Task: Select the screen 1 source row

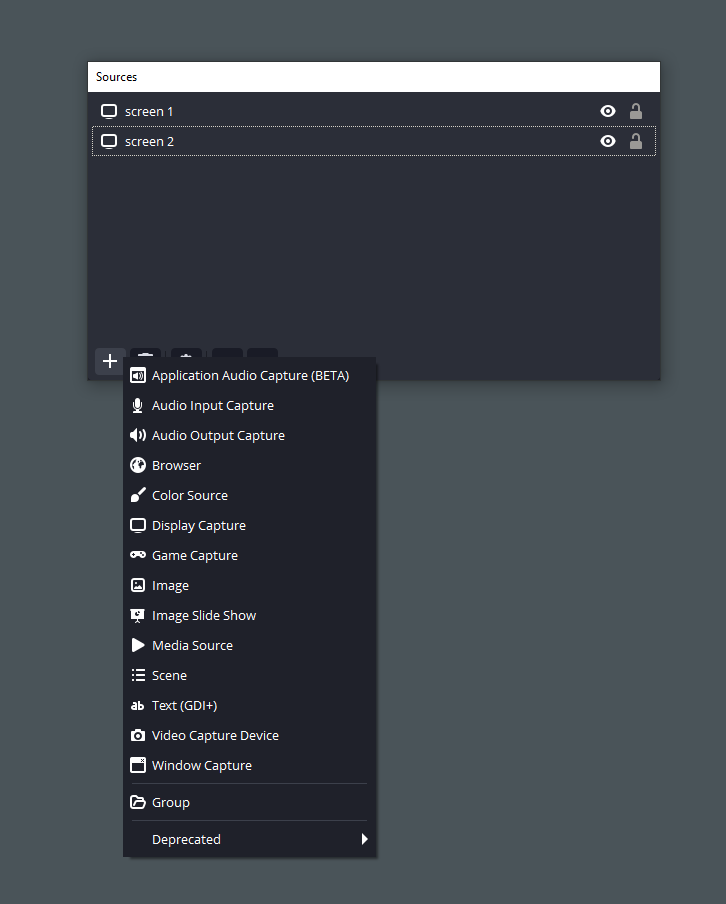Action: (374, 111)
